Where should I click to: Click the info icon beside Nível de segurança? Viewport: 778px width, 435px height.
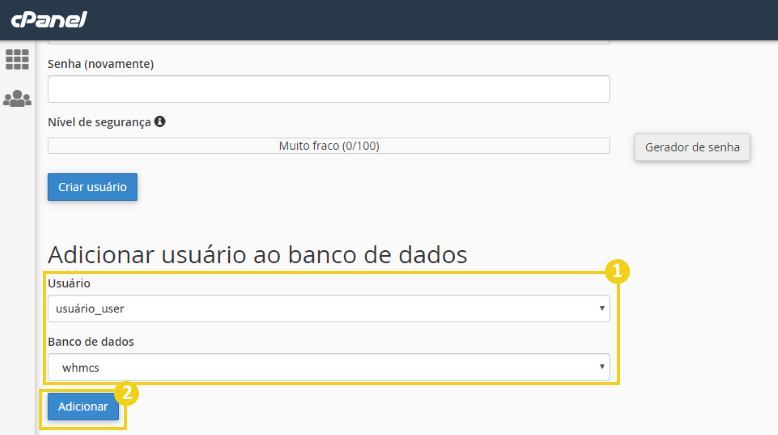coord(160,122)
